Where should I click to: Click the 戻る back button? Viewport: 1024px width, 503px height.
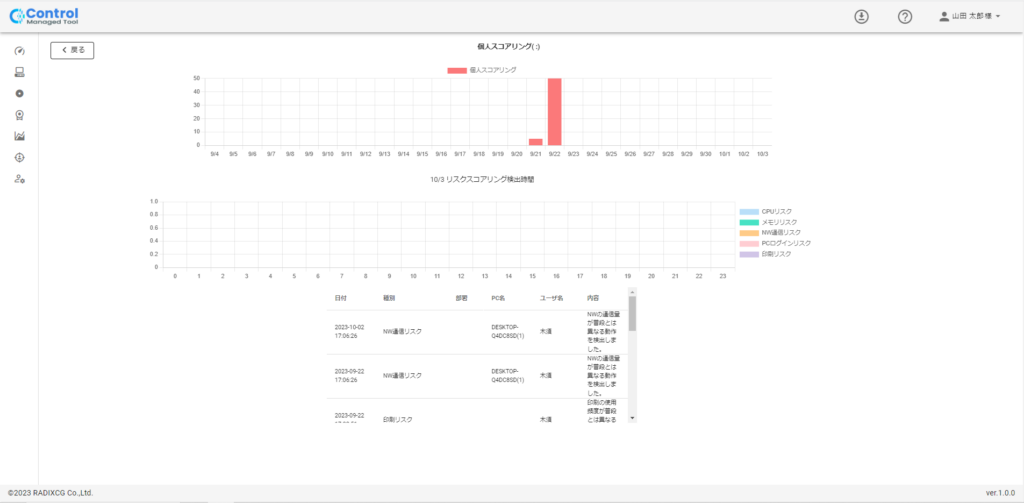(x=72, y=50)
